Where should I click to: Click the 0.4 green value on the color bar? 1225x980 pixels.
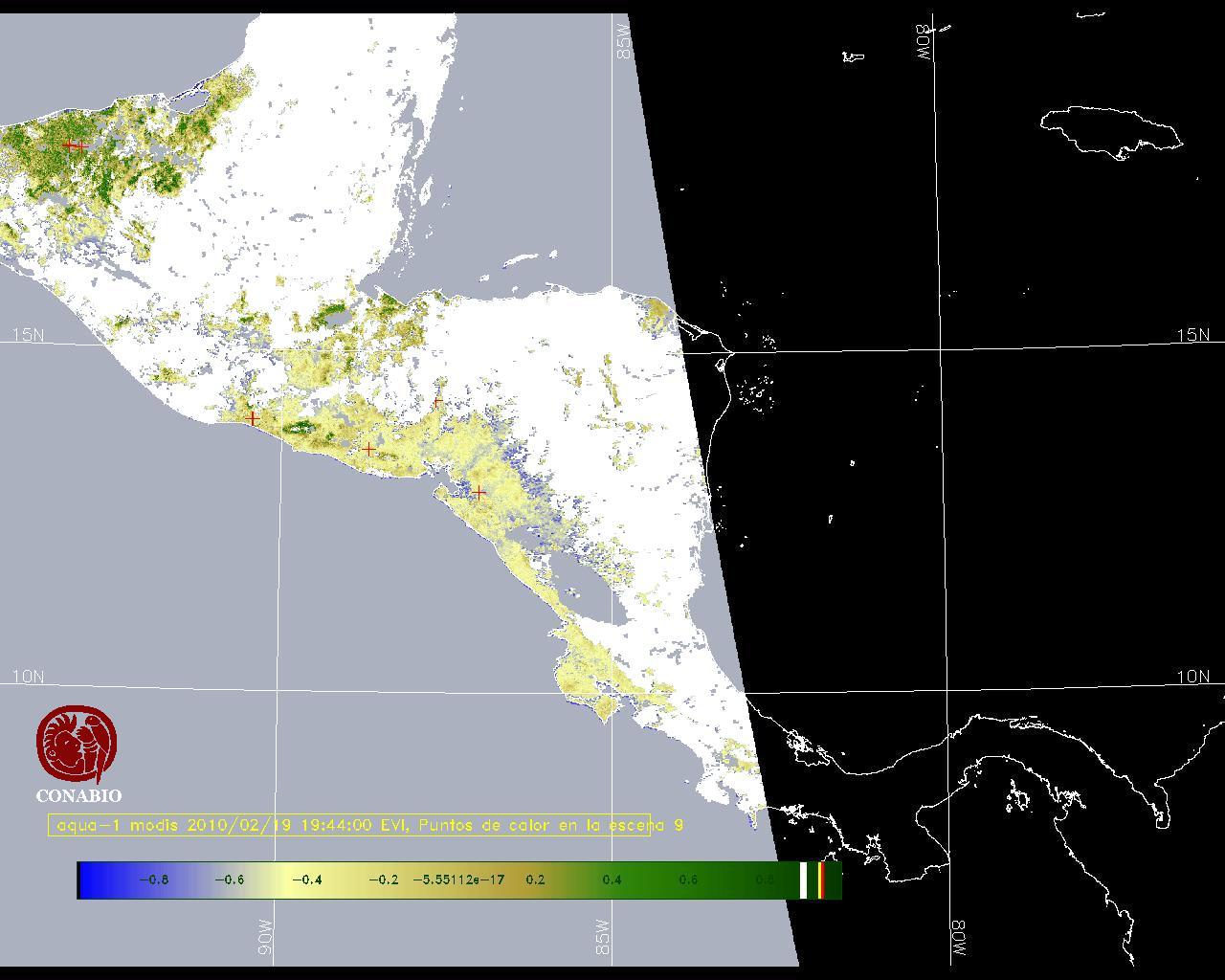612,880
